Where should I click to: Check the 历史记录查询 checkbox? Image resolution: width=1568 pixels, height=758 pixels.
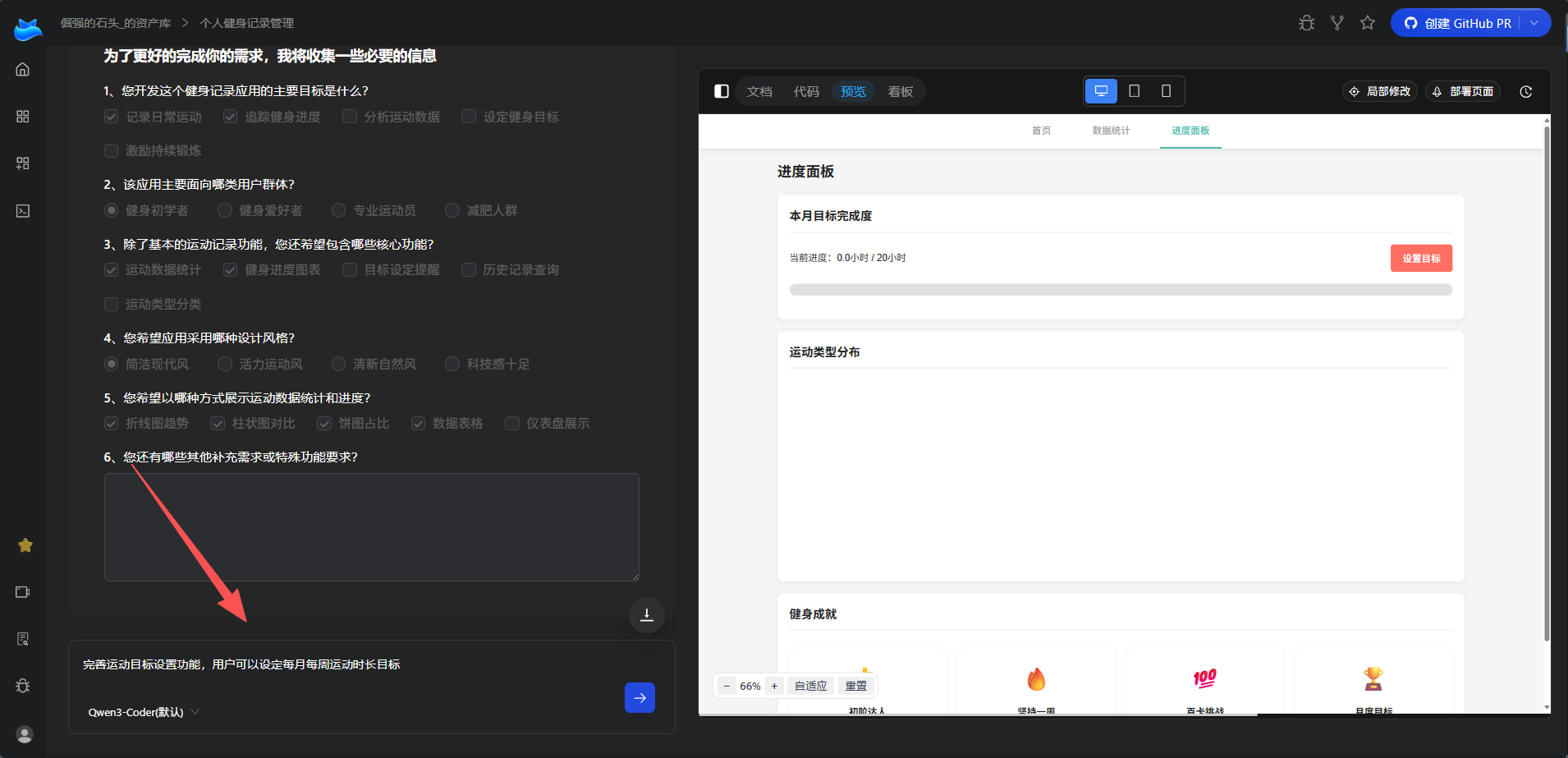(x=469, y=269)
